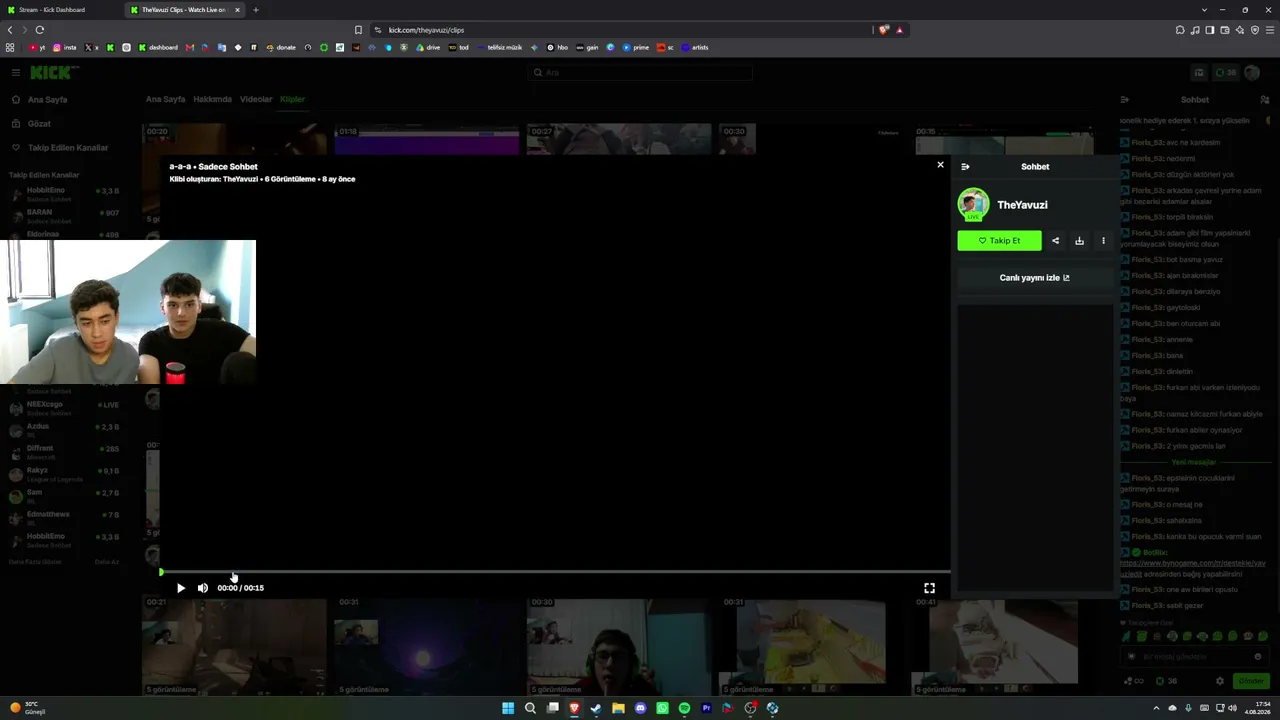Open the telifsiz müzik bookmark
The width and height of the screenshot is (1280, 720).
click(x=500, y=47)
